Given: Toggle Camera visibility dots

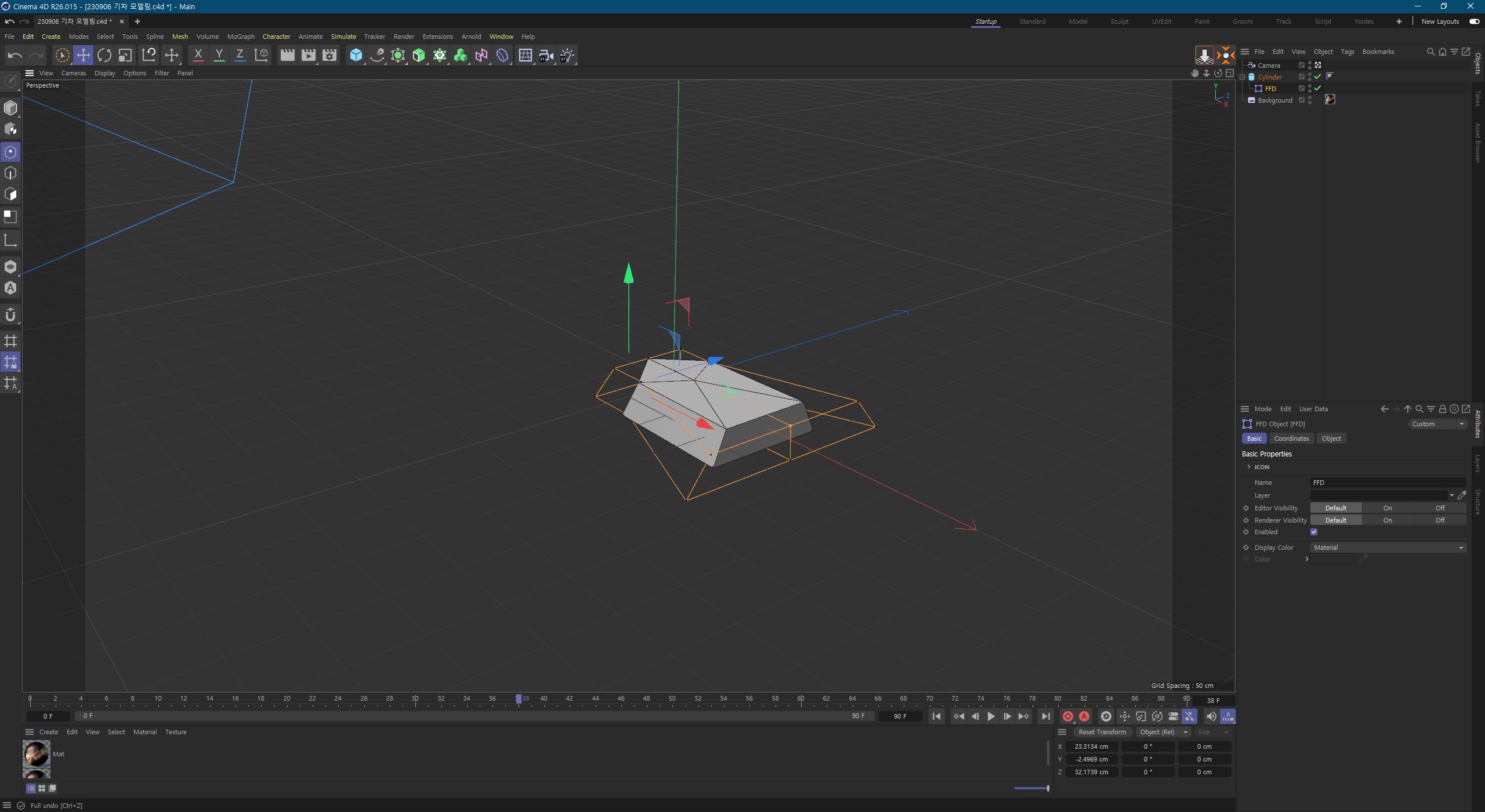Looking at the screenshot, I should (x=1310, y=65).
